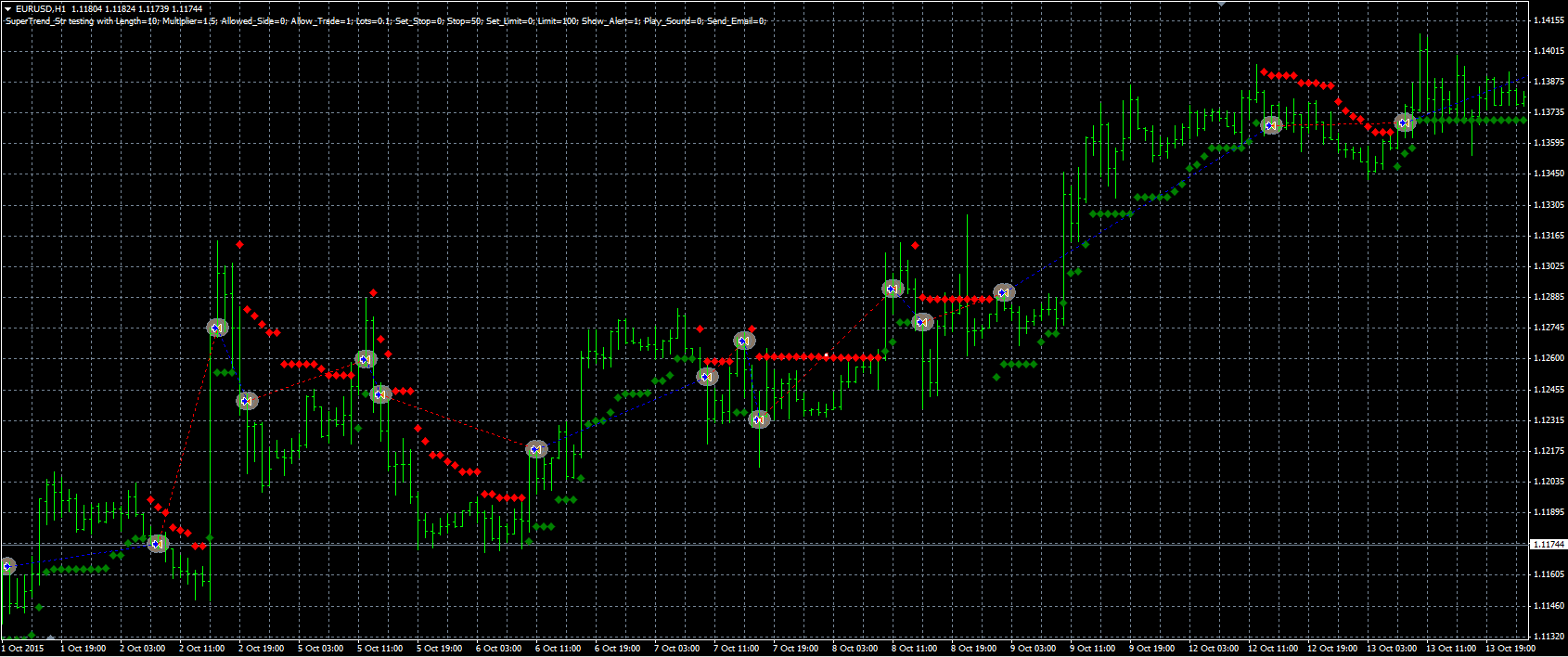
Task: Click the 7 Oct 11:00 time label
Action: (x=738, y=649)
